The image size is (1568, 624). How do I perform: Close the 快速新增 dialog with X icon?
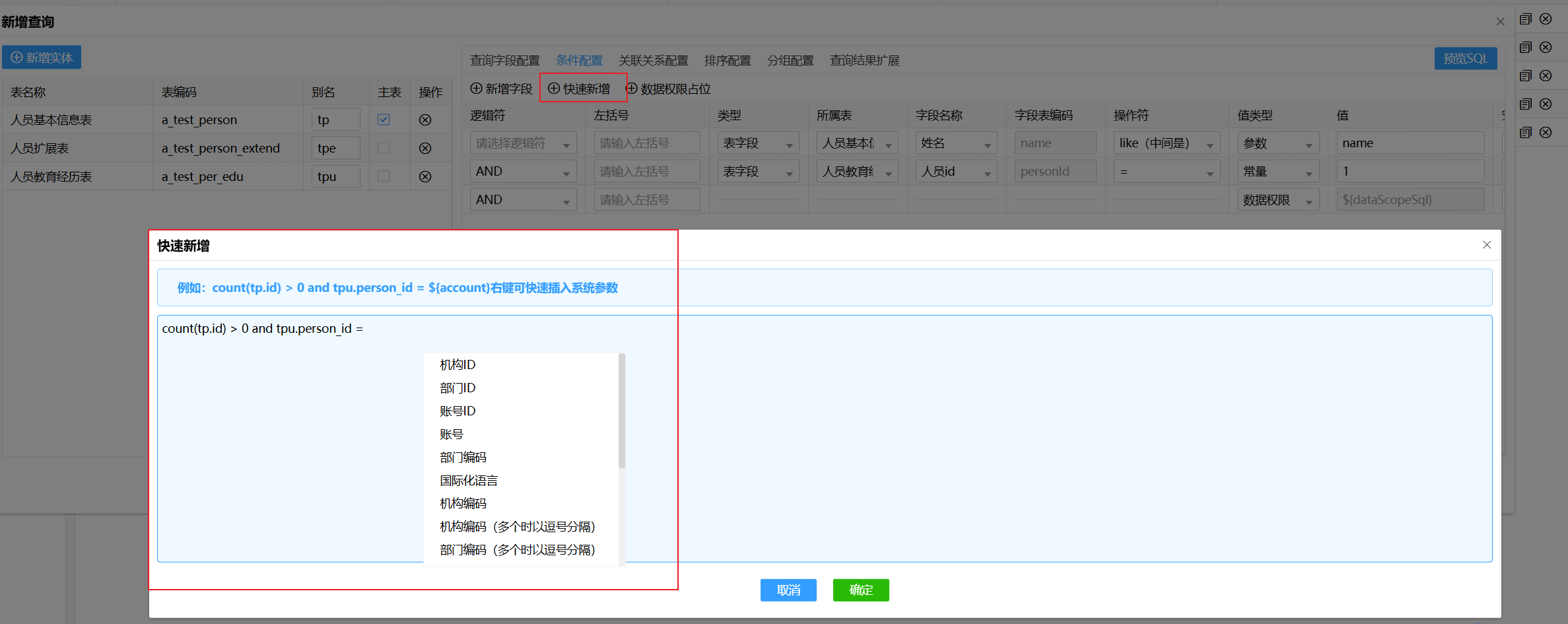pos(1487,245)
